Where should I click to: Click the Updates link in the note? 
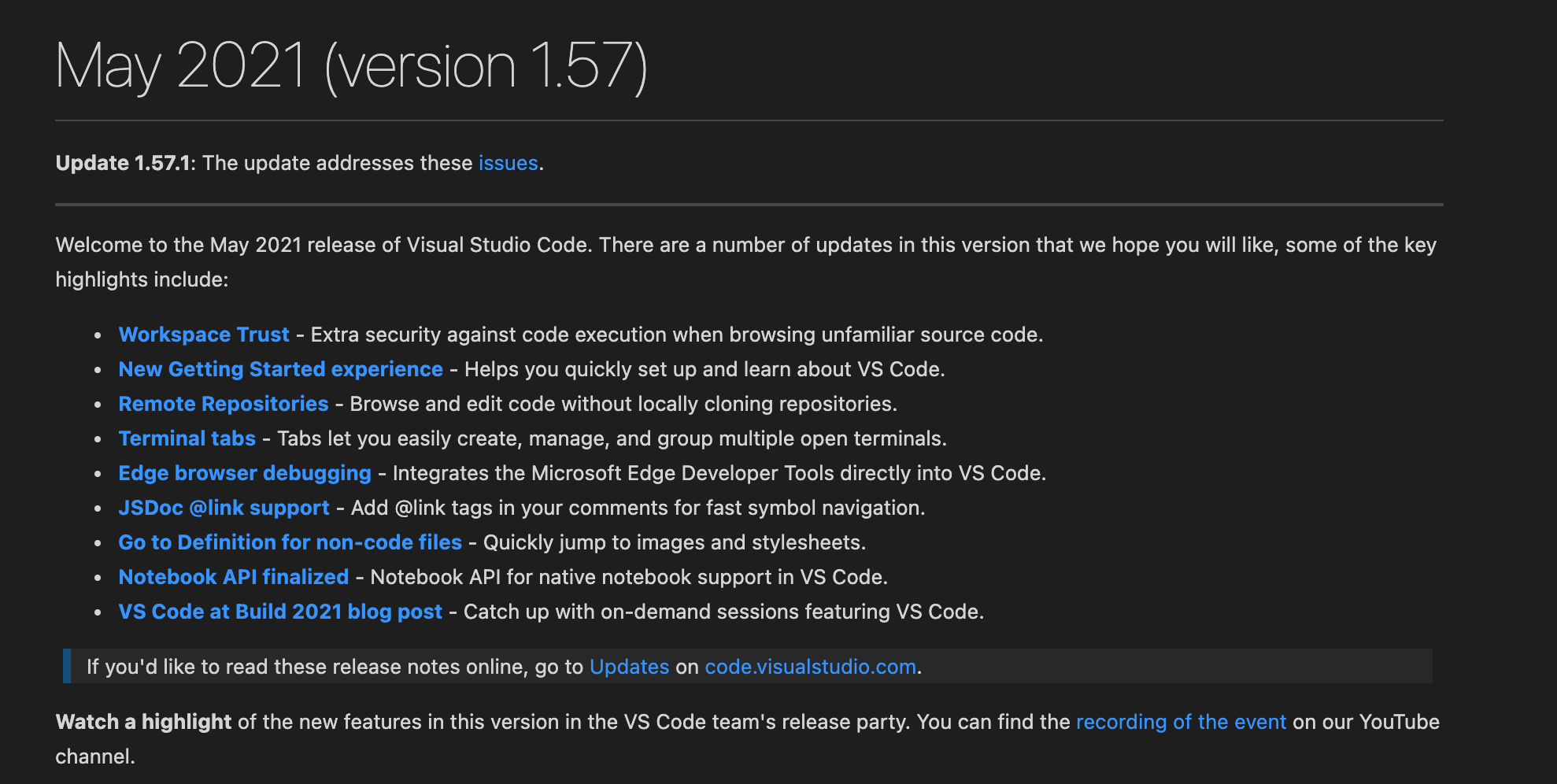pyautogui.click(x=629, y=667)
